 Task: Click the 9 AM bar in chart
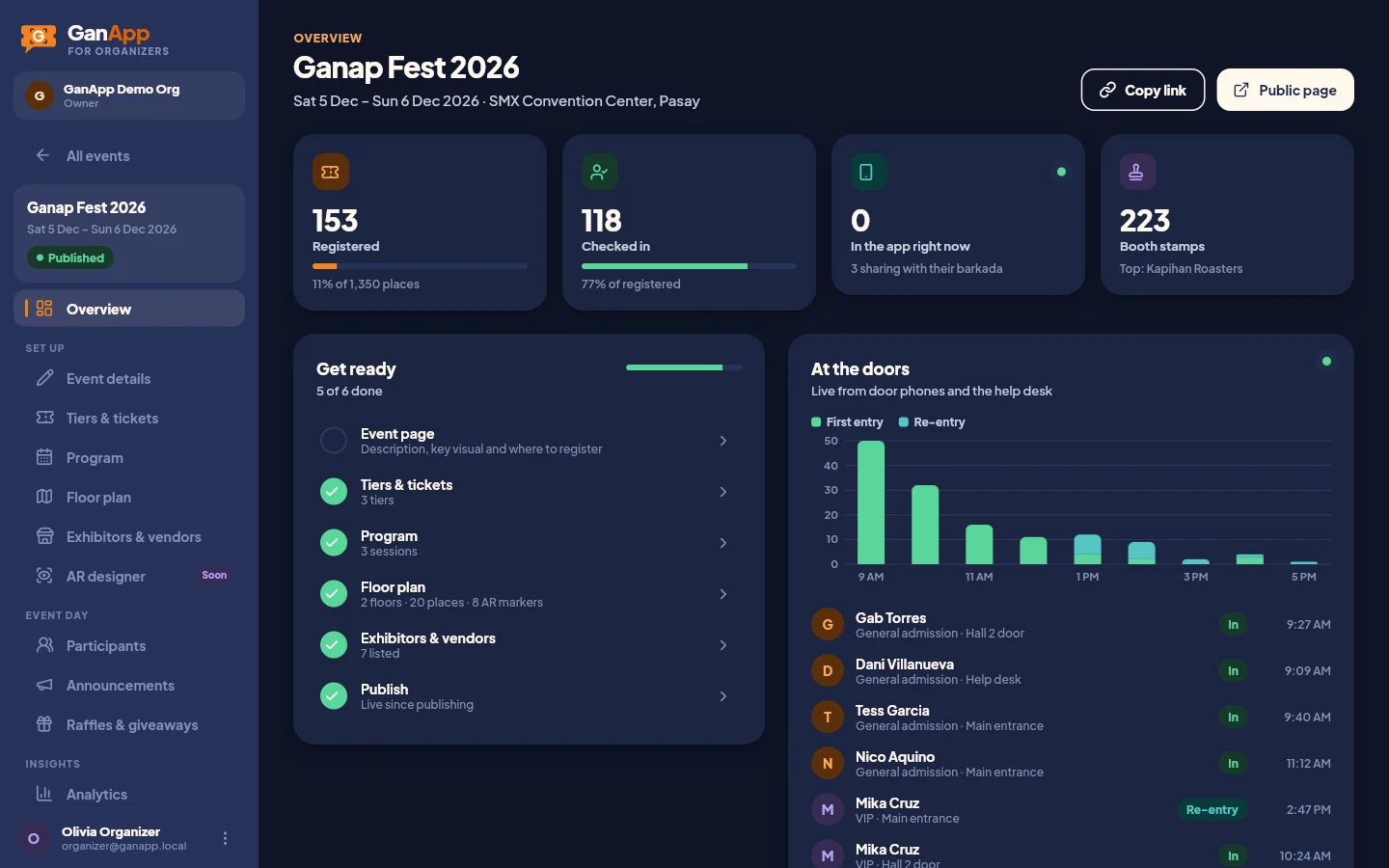[871, 502]
